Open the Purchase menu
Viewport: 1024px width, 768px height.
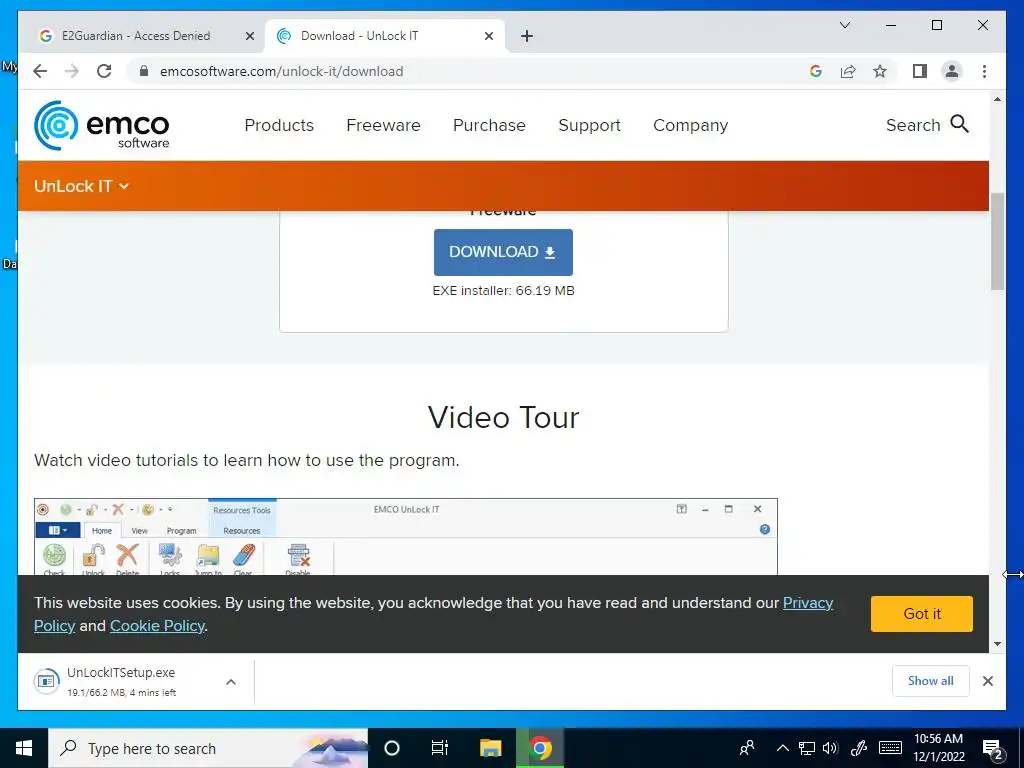coord(489,125)
